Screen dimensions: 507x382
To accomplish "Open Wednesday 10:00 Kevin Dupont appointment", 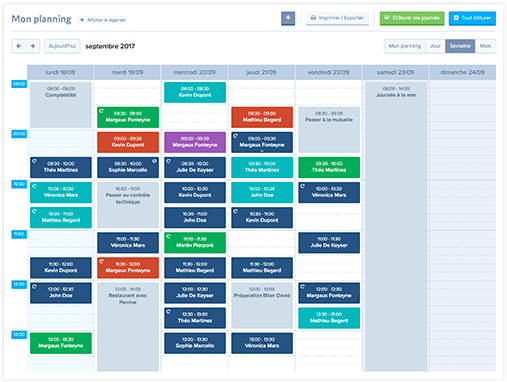I will point(195,192).
